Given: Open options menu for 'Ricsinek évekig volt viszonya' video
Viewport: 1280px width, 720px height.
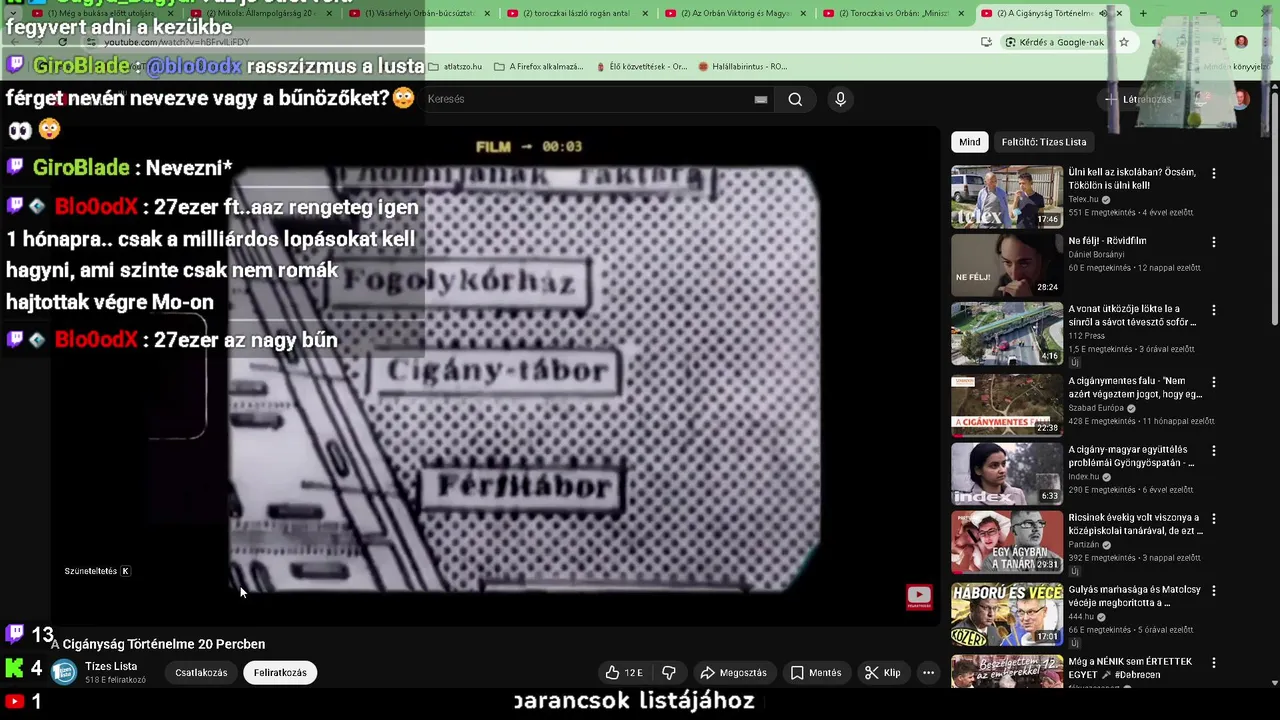Looking at the screenshot, I should click(x=1214, y=519).
